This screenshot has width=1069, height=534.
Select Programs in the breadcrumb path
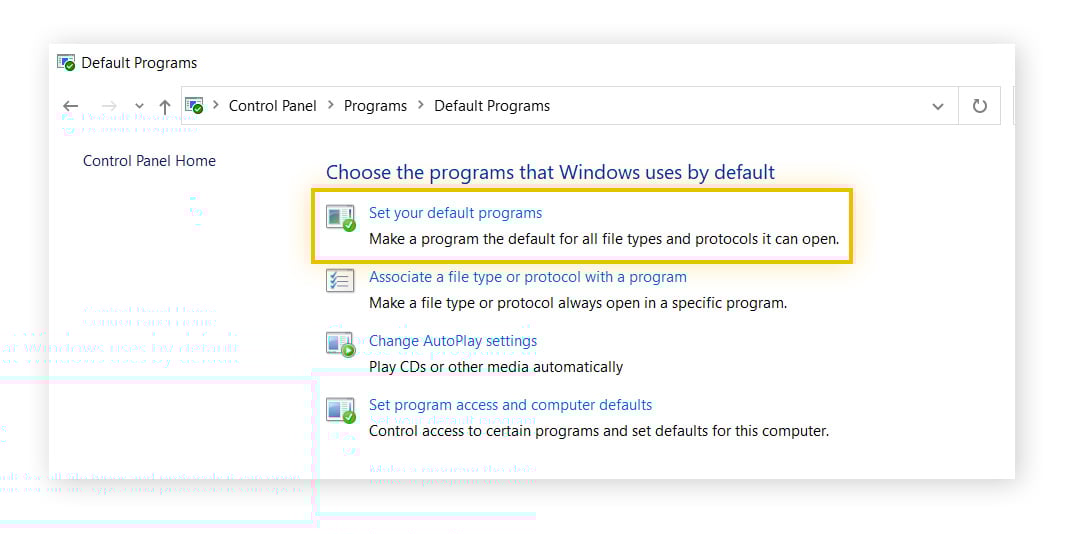[375, 106]
